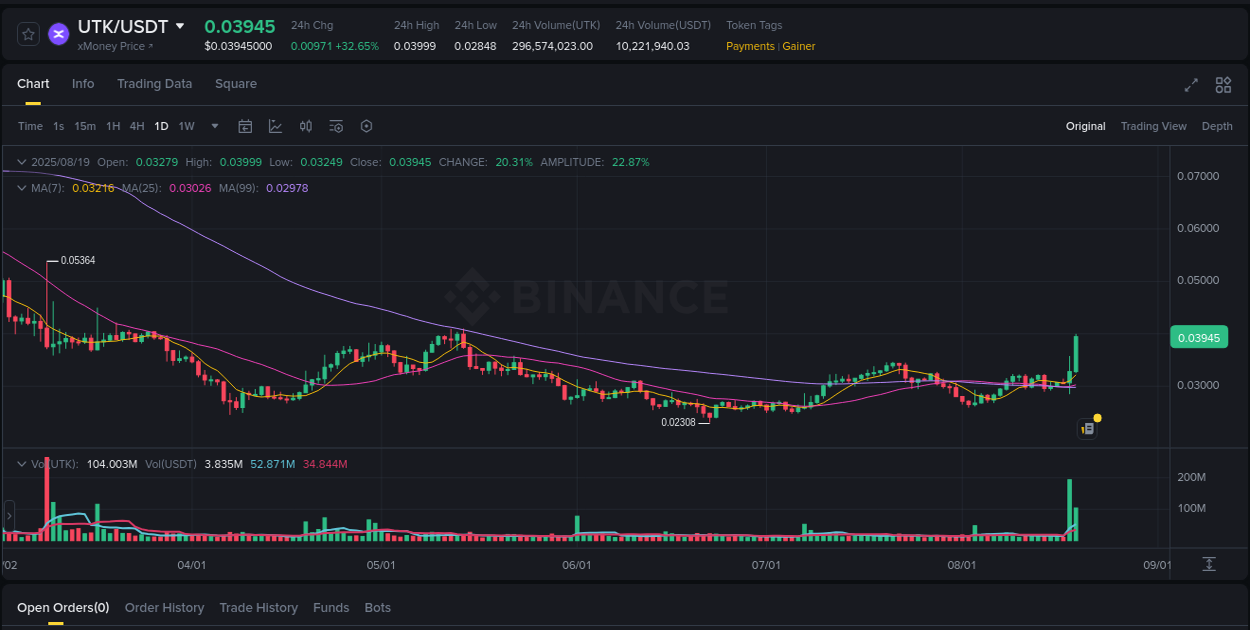Open the Funds tab at the bottom

click(x=331, y=607)
